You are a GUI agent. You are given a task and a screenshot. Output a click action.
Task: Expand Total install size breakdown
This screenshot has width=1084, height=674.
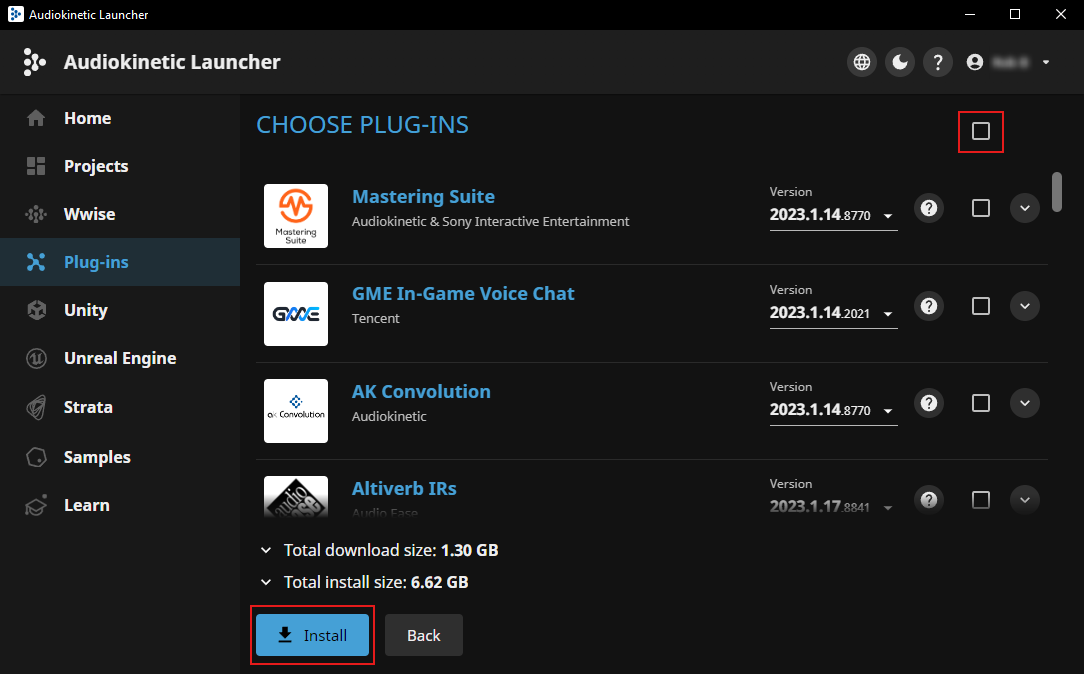point(265,582)
